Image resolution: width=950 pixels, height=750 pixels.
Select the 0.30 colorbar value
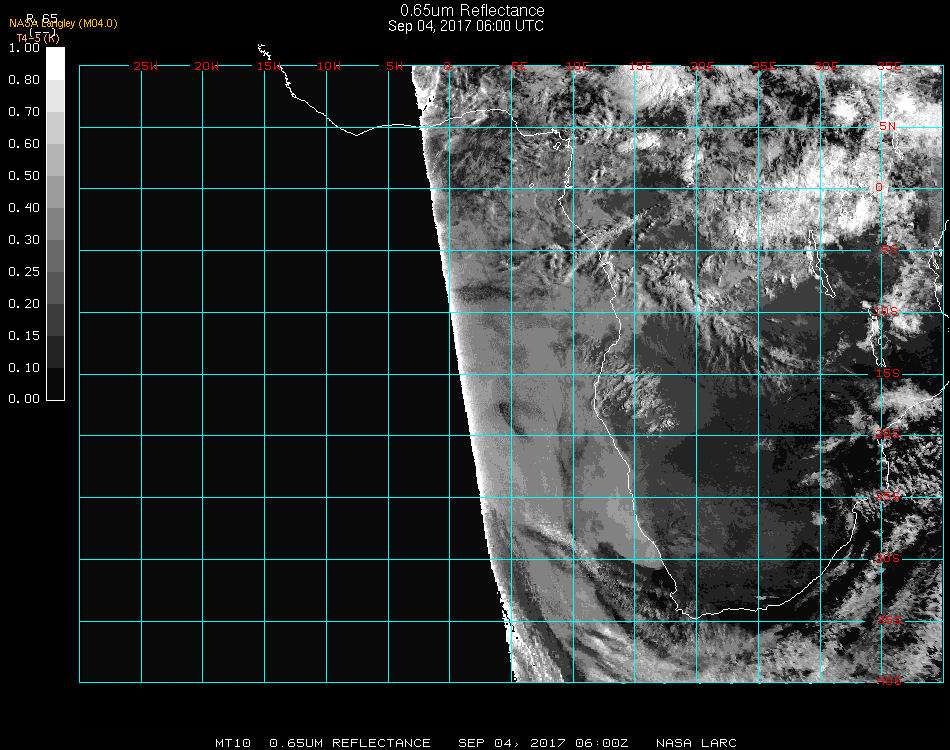pos(24,240)
